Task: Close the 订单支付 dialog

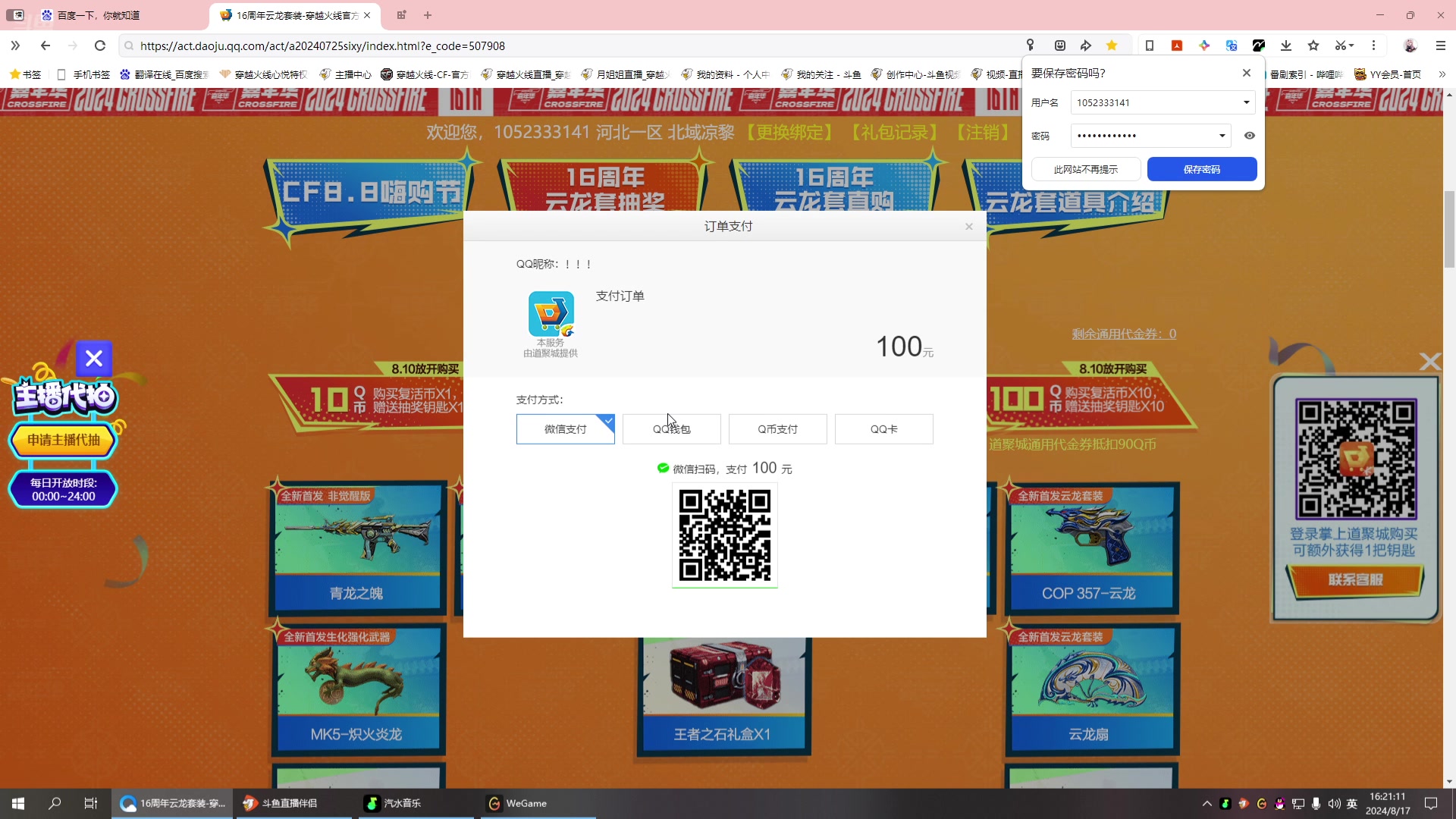Action: [x=968, y=226]
